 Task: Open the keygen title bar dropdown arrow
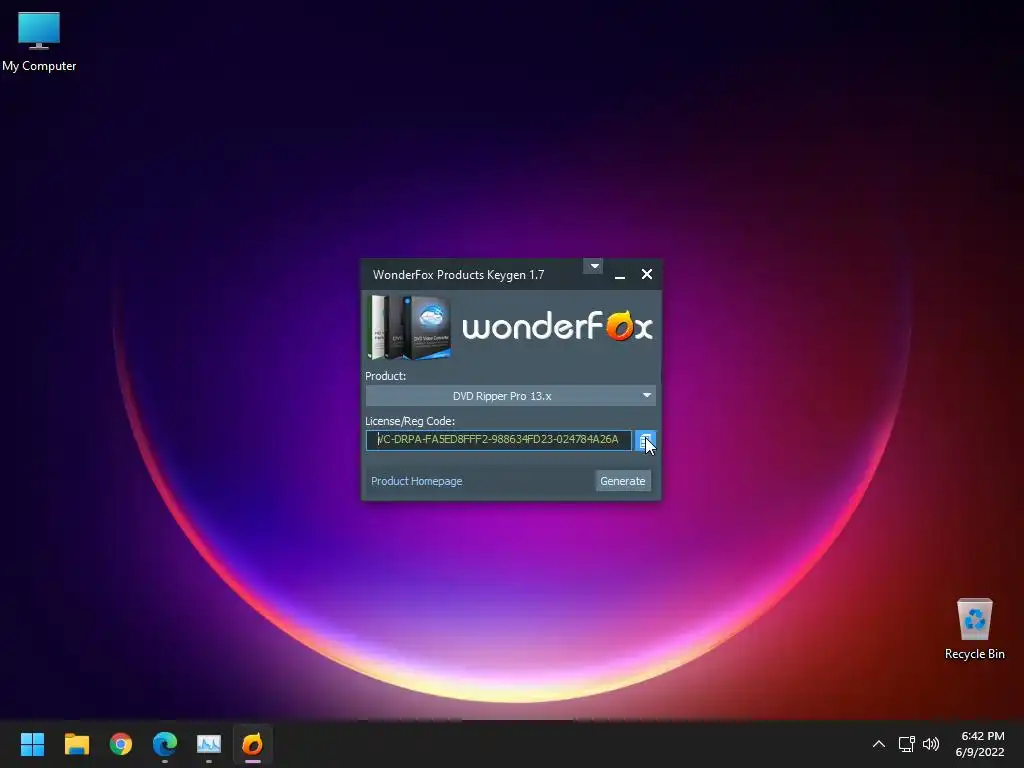tap(594, 266)
